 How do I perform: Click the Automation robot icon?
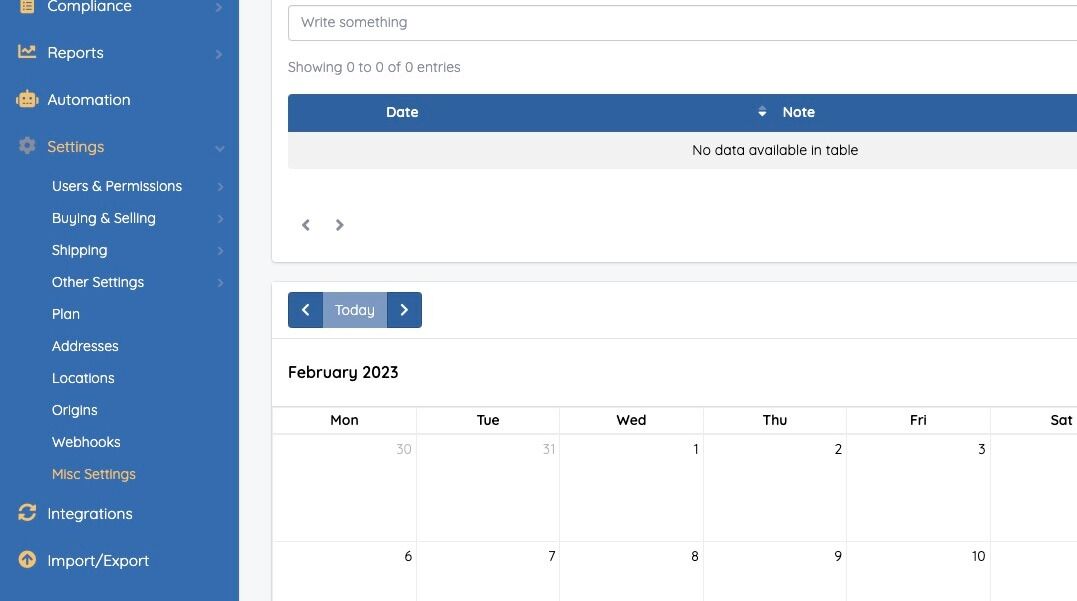coord(27,99)
